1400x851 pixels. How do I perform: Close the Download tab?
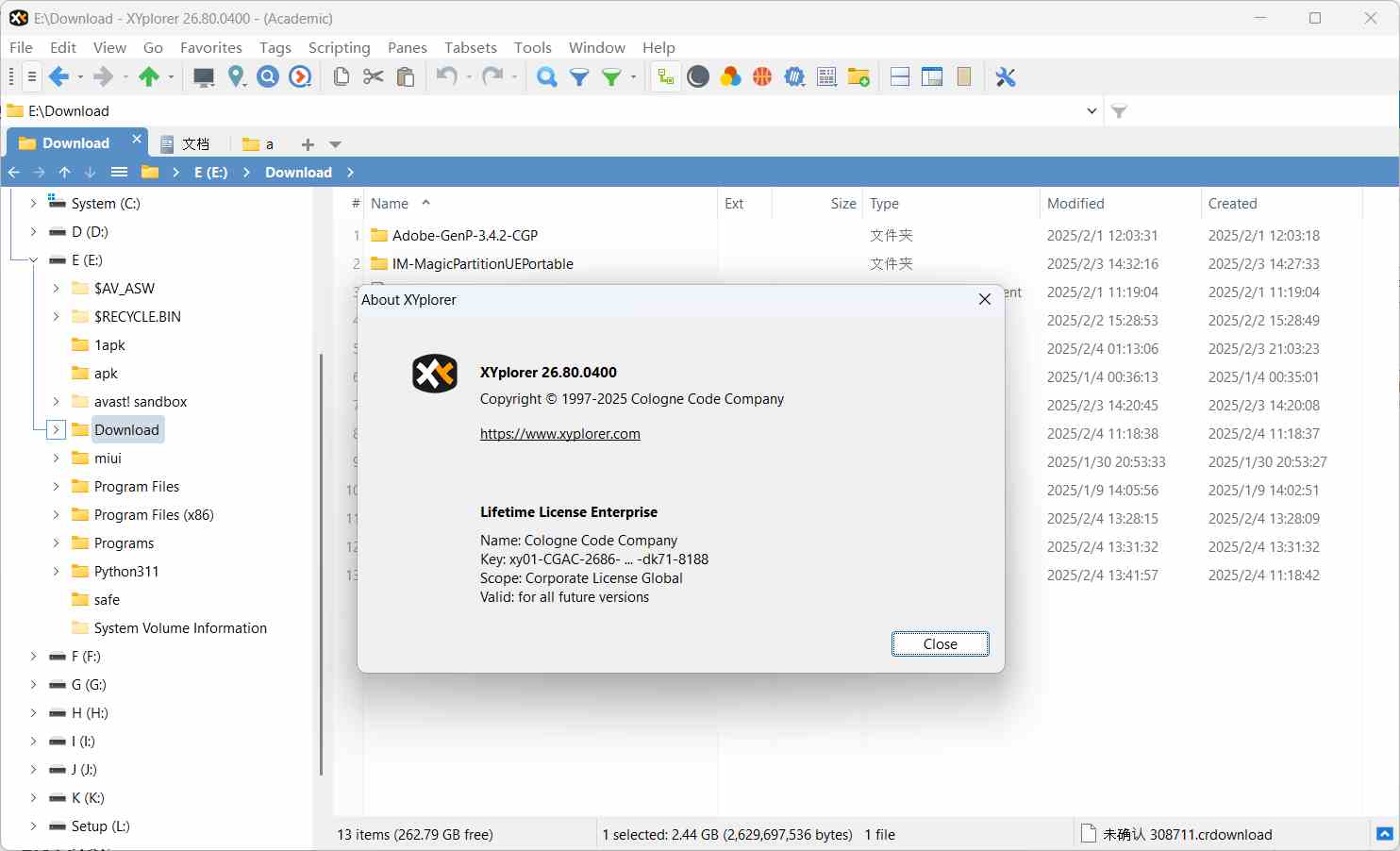pyautogui.click(x=137, y=139)
